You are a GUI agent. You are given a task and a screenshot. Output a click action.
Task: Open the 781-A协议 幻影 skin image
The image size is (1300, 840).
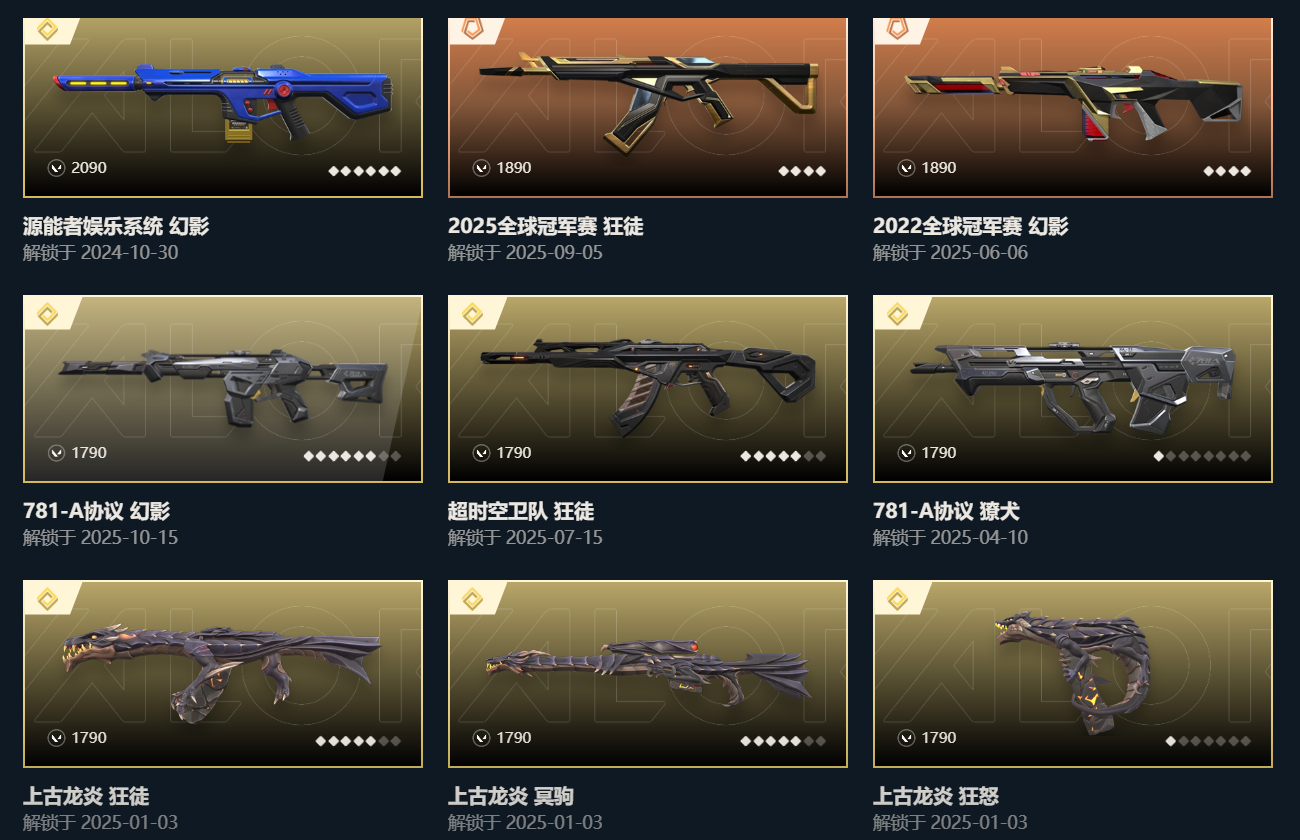coord(223,389)
